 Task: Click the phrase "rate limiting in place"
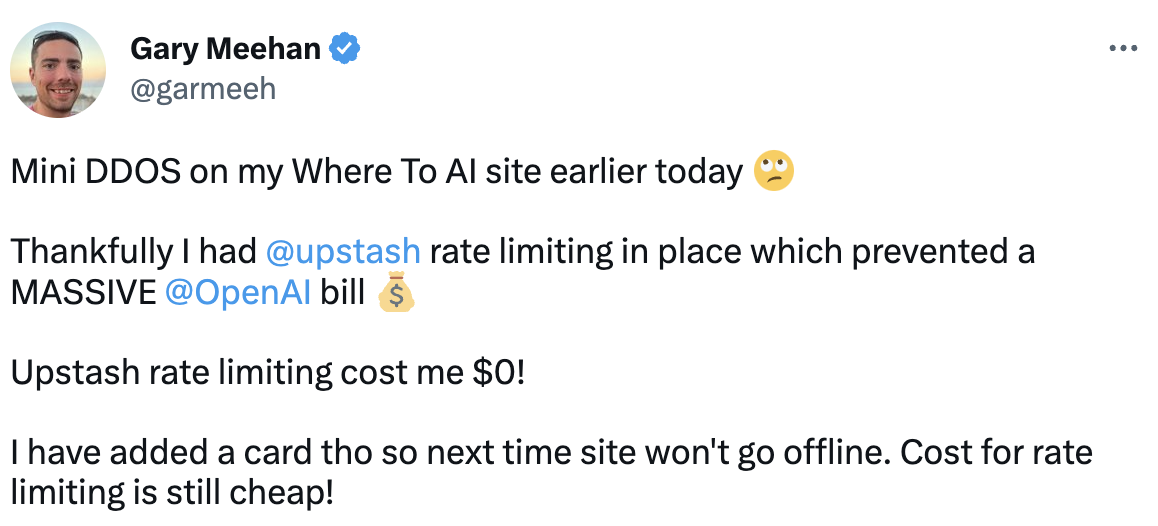point(540,252)
